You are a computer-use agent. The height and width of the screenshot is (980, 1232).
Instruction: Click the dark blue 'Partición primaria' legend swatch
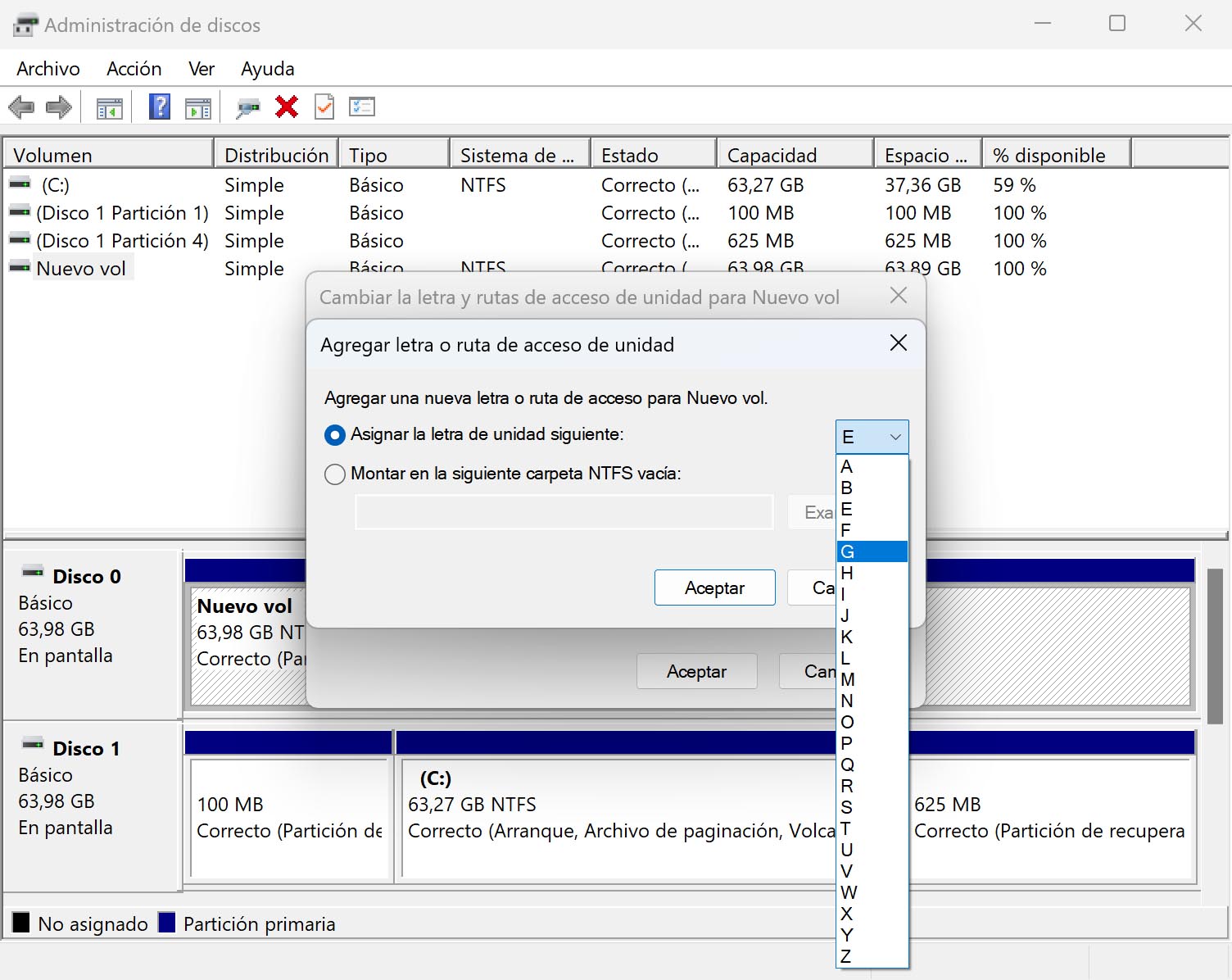[x=167, y=923]
